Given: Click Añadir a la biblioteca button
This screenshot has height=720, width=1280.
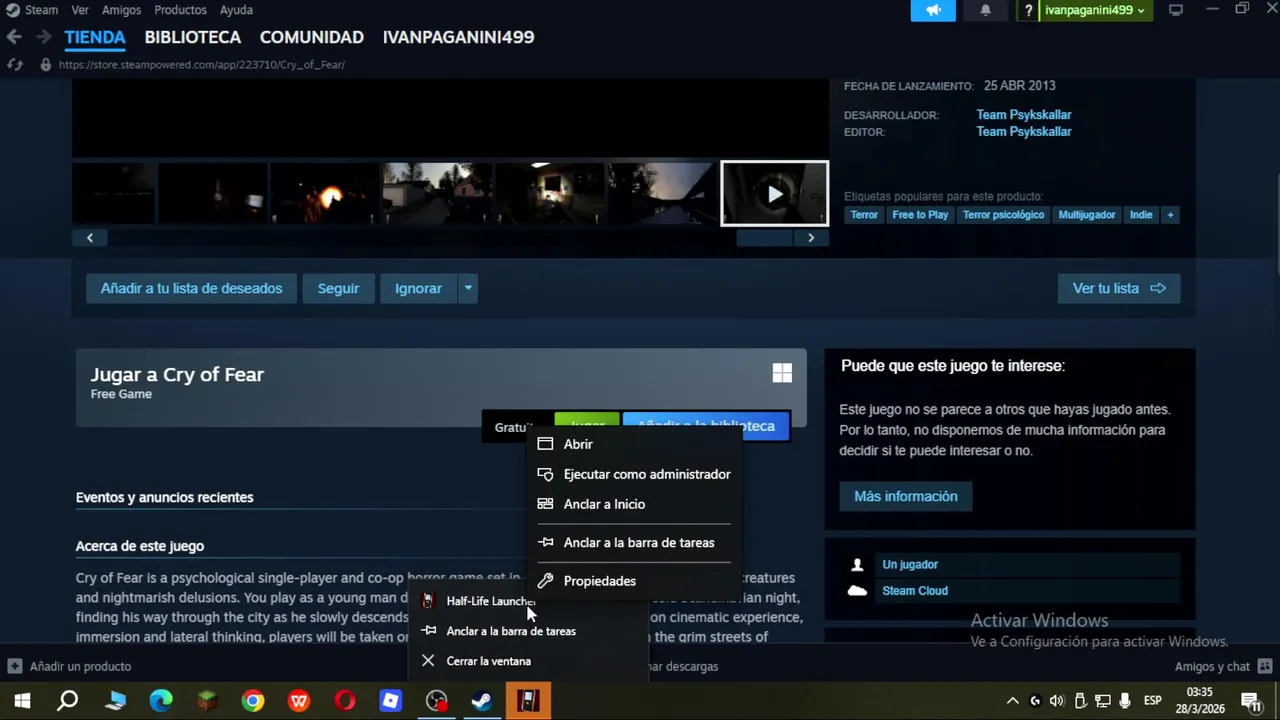Looking at the screenshot, I should coord(706,426).
